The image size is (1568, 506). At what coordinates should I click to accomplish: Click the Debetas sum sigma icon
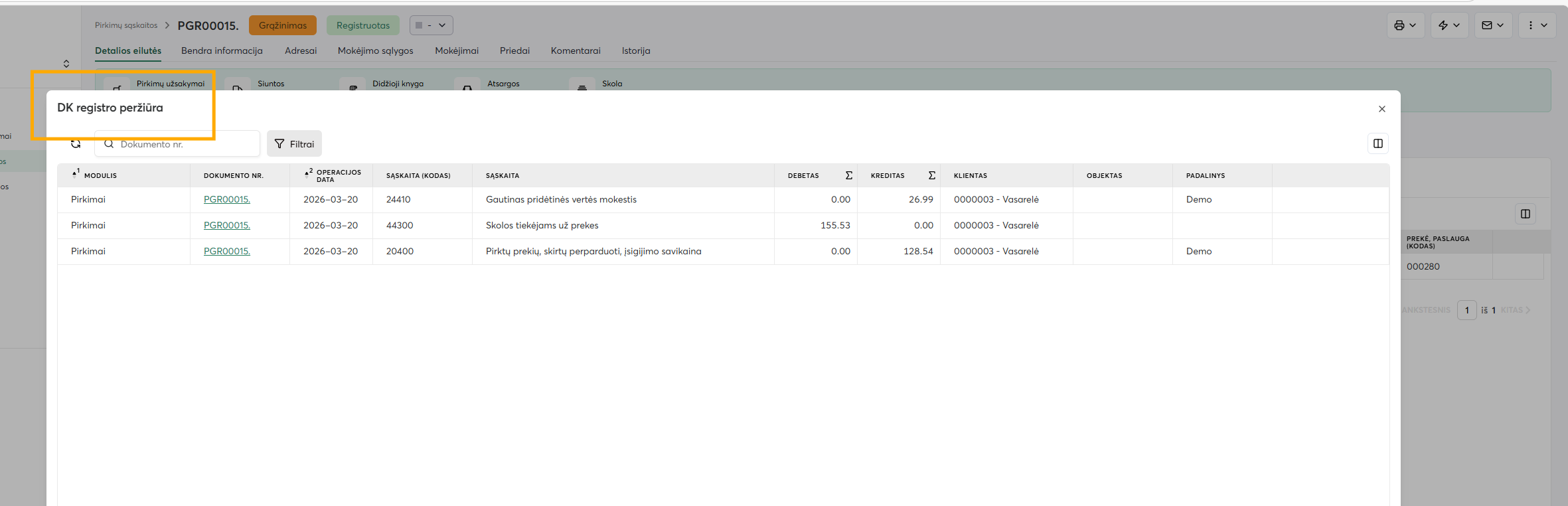pyautogui.click(x=848, y=175)
